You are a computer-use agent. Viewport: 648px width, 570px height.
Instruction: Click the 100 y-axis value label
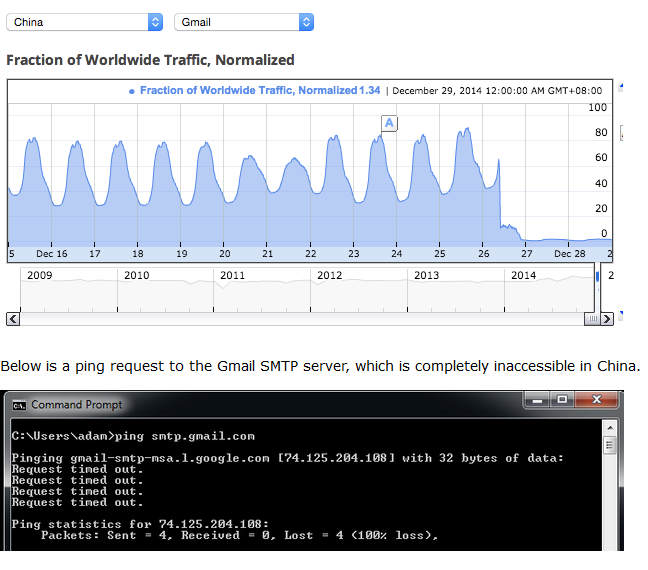point(598,107)
